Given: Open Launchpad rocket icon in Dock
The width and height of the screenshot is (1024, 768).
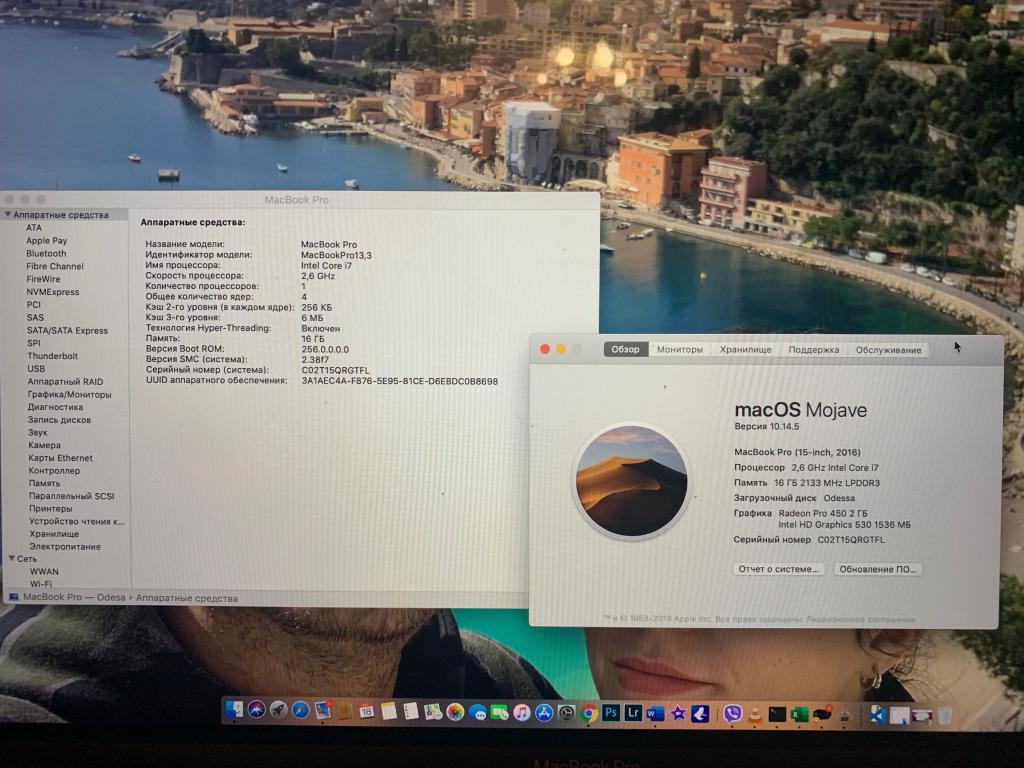Looking at the screenshot, I should (278, 710).
